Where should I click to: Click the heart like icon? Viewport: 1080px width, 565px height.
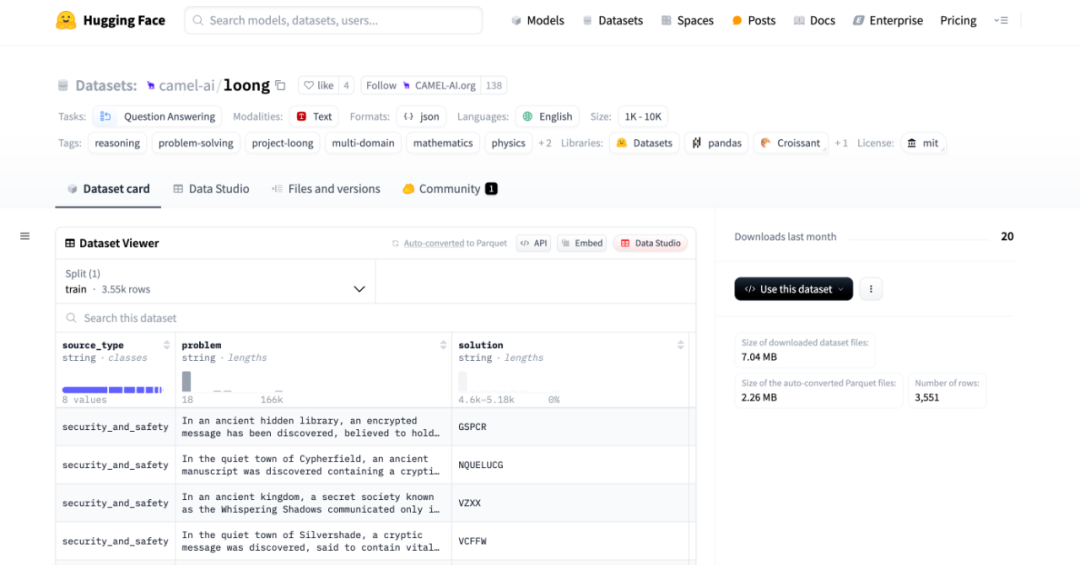(309, 85)
